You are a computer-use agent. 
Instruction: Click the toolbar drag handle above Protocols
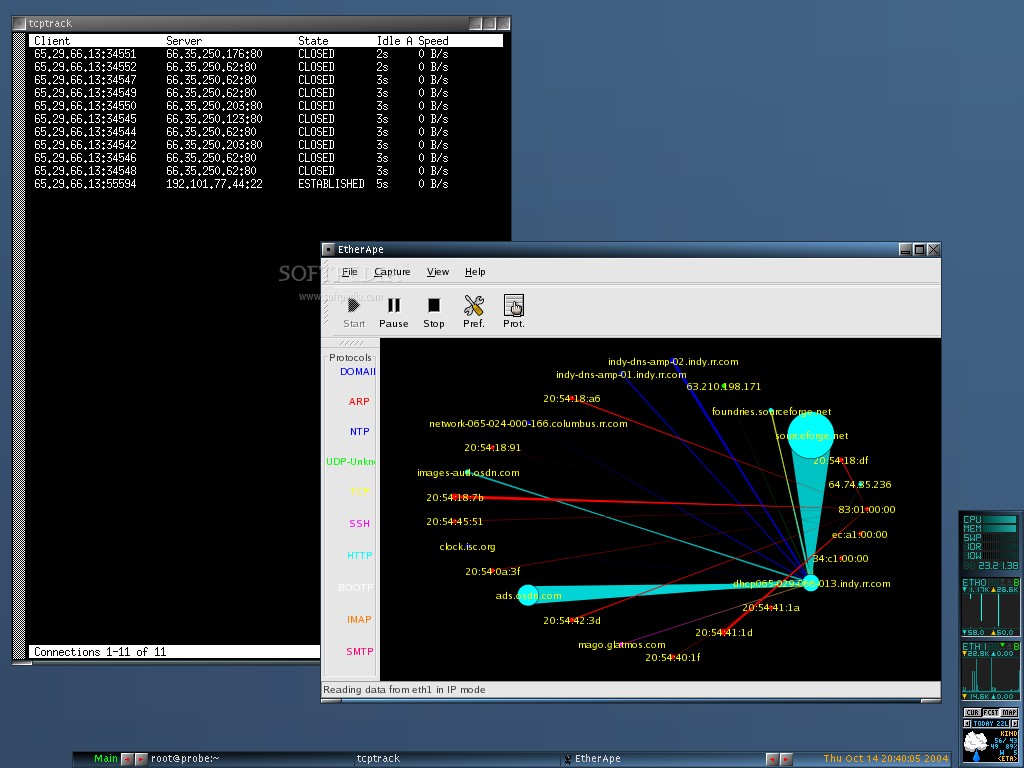[x=351, y=343]
